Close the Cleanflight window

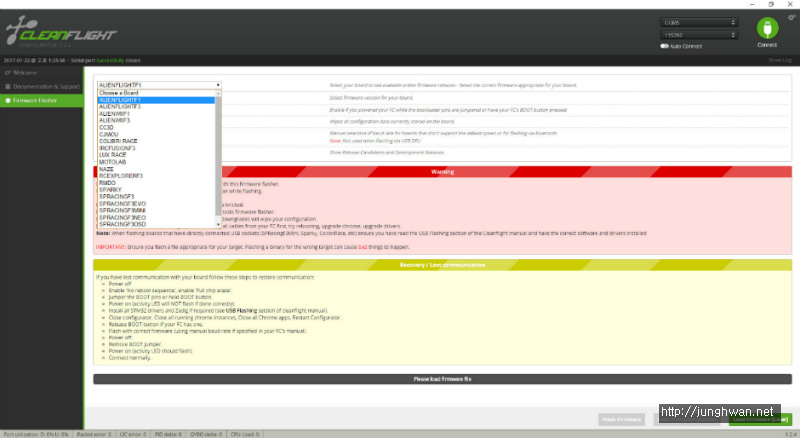tap(790, 4)
